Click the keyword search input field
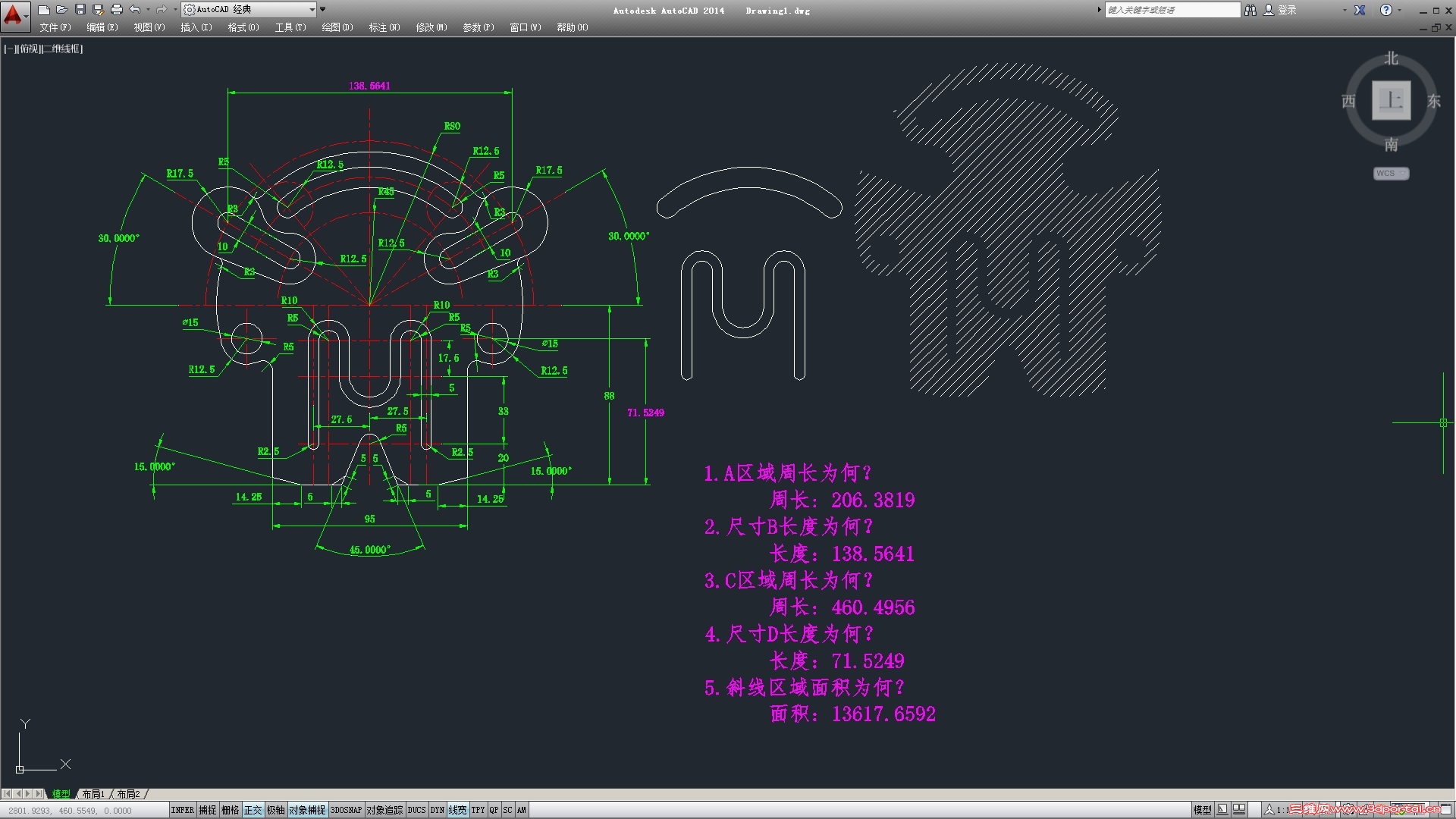 pyautogui.click(x=1171, y=10)
